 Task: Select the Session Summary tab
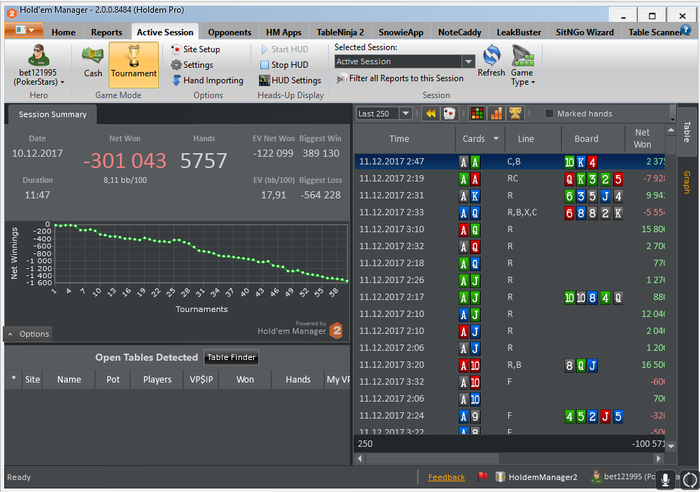pos(52,114)
